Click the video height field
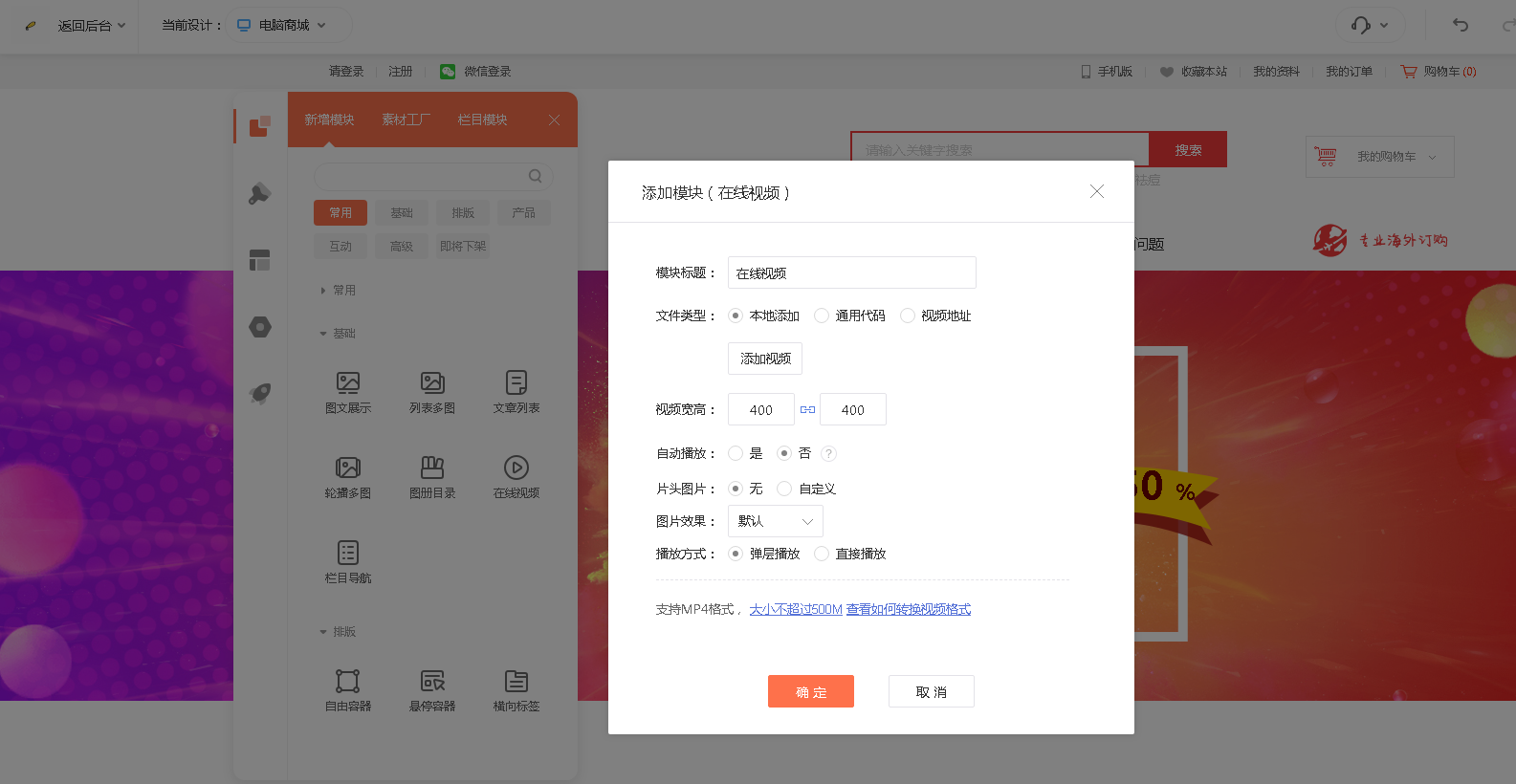This screenshot has width=1516, height=784. (853, 409)
